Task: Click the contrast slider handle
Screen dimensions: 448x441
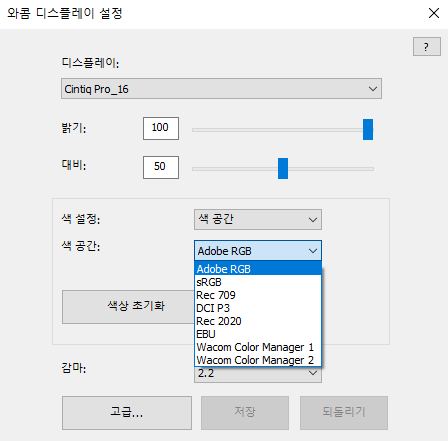Action: 283,168
